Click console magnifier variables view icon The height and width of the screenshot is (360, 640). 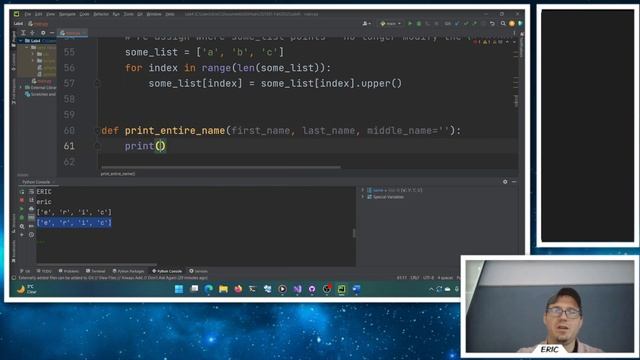coord(22,226)
